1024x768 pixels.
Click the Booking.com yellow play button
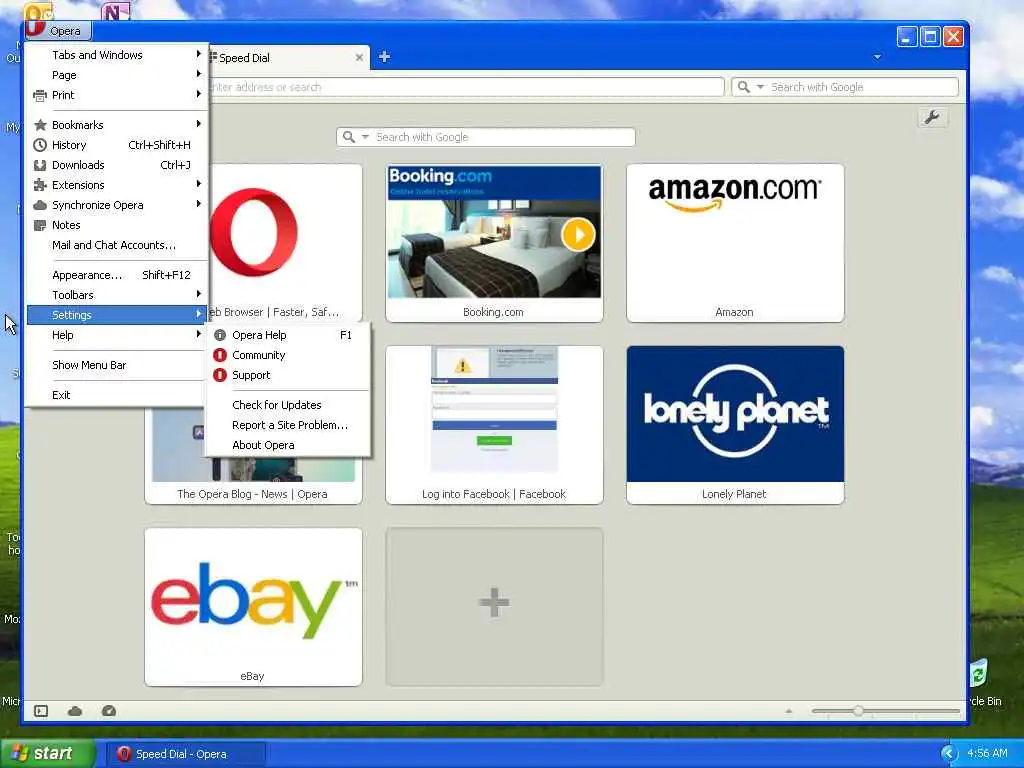pyautogui.click(x=578, y=234)
